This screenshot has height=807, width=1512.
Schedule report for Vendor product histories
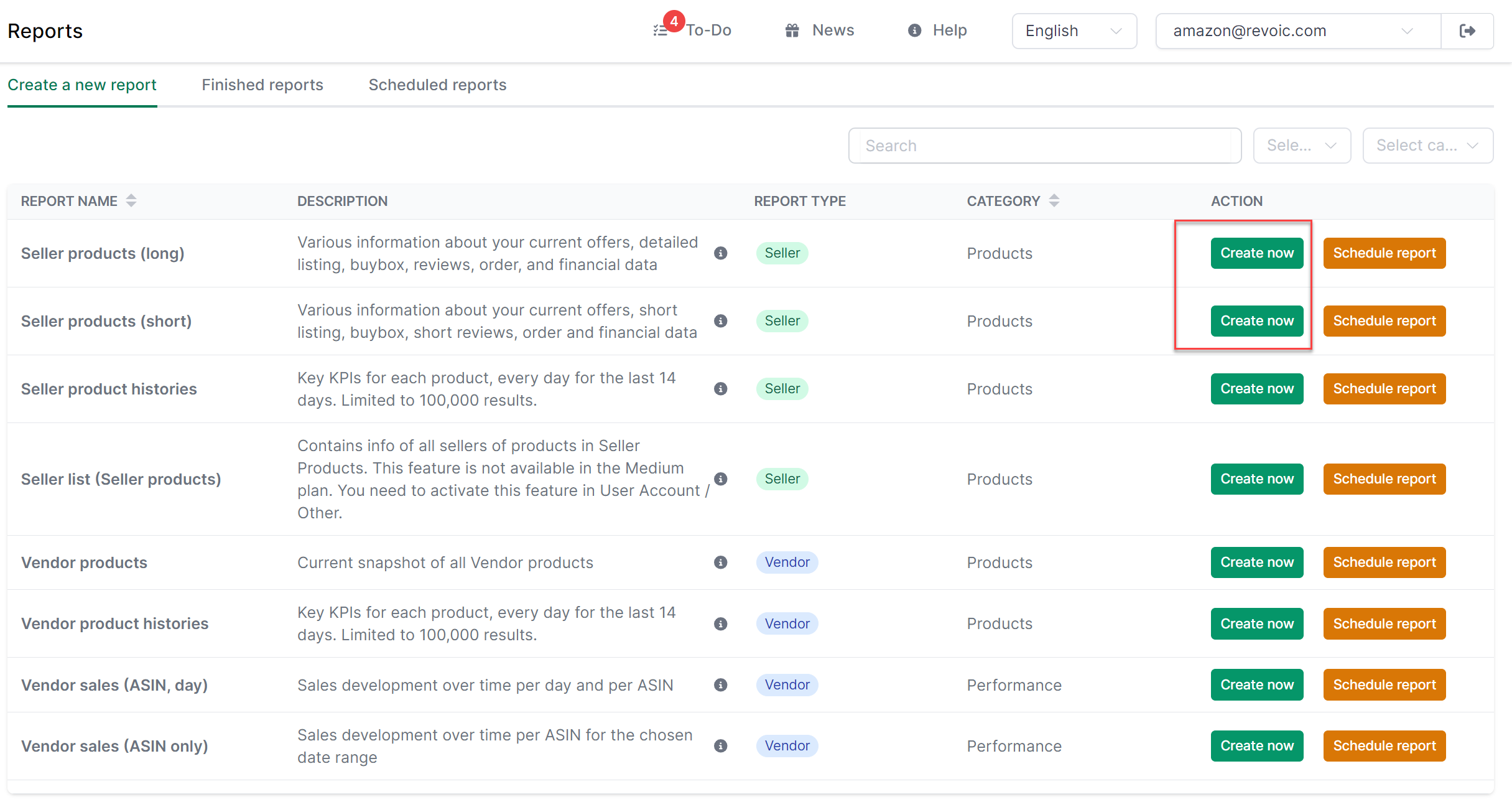[1384, 623]
